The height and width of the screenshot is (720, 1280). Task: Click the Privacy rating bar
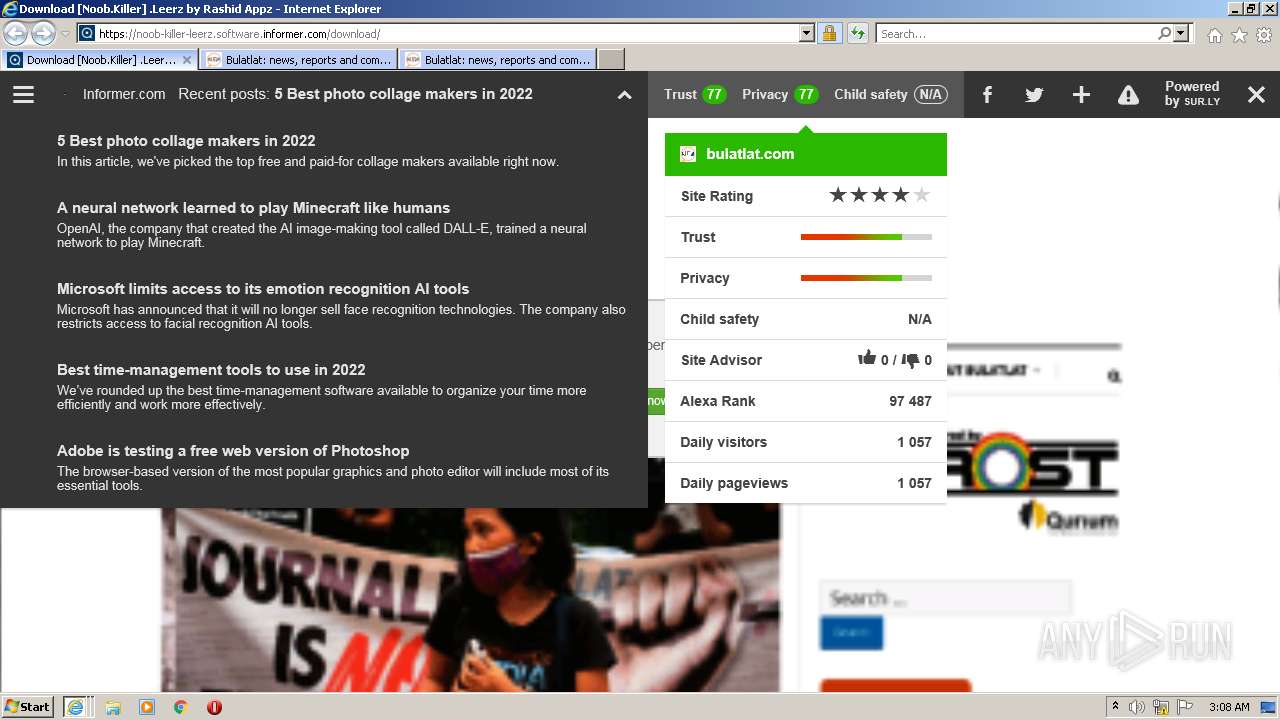[866, 278]
